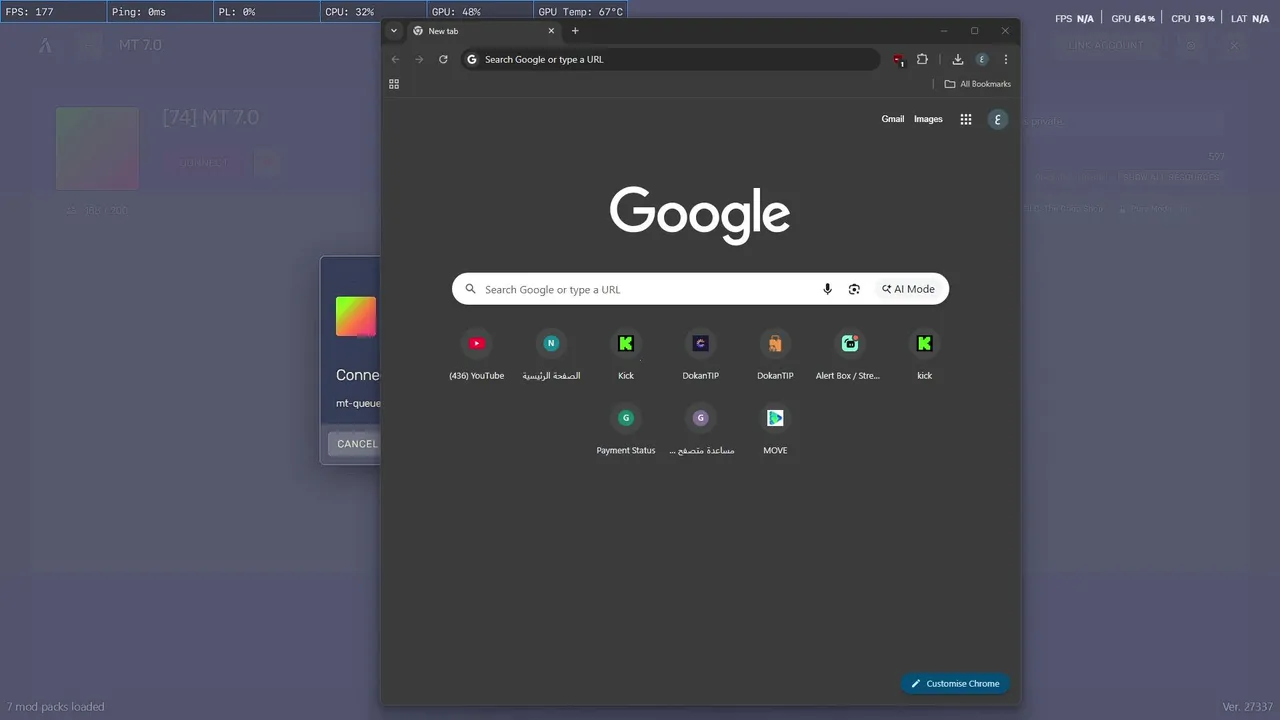Start voice search with microphone
The image size is (1280, 720).
(827, 289)
